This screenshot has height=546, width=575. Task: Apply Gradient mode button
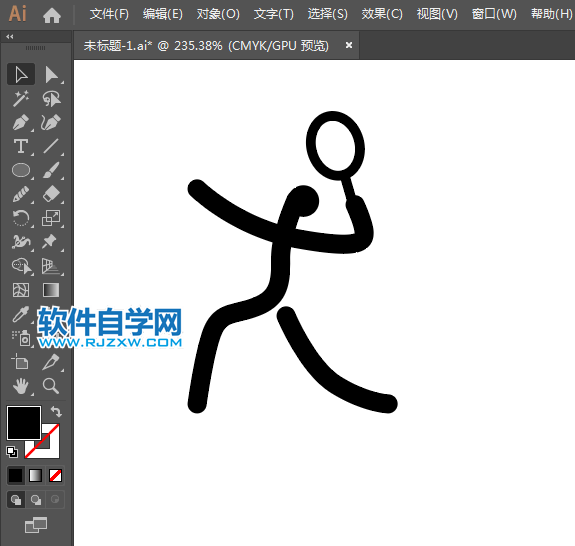coord(36,476)
